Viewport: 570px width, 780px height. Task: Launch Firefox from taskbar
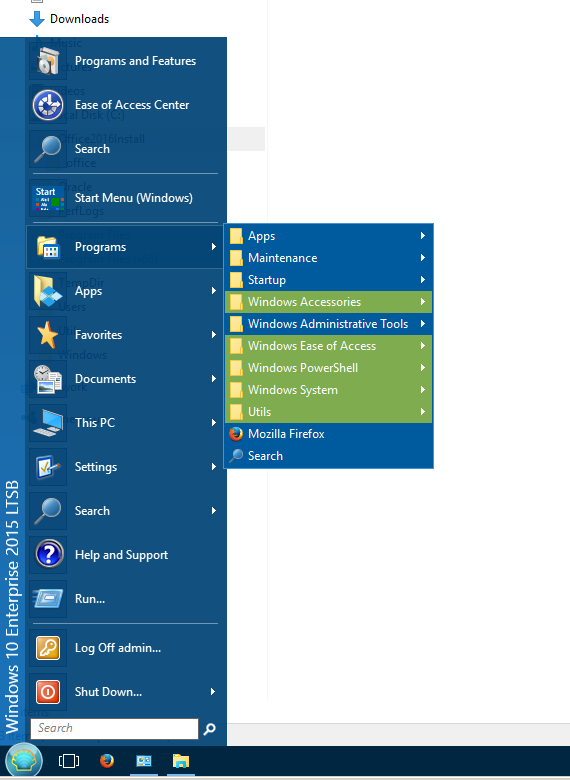(106, 761)
